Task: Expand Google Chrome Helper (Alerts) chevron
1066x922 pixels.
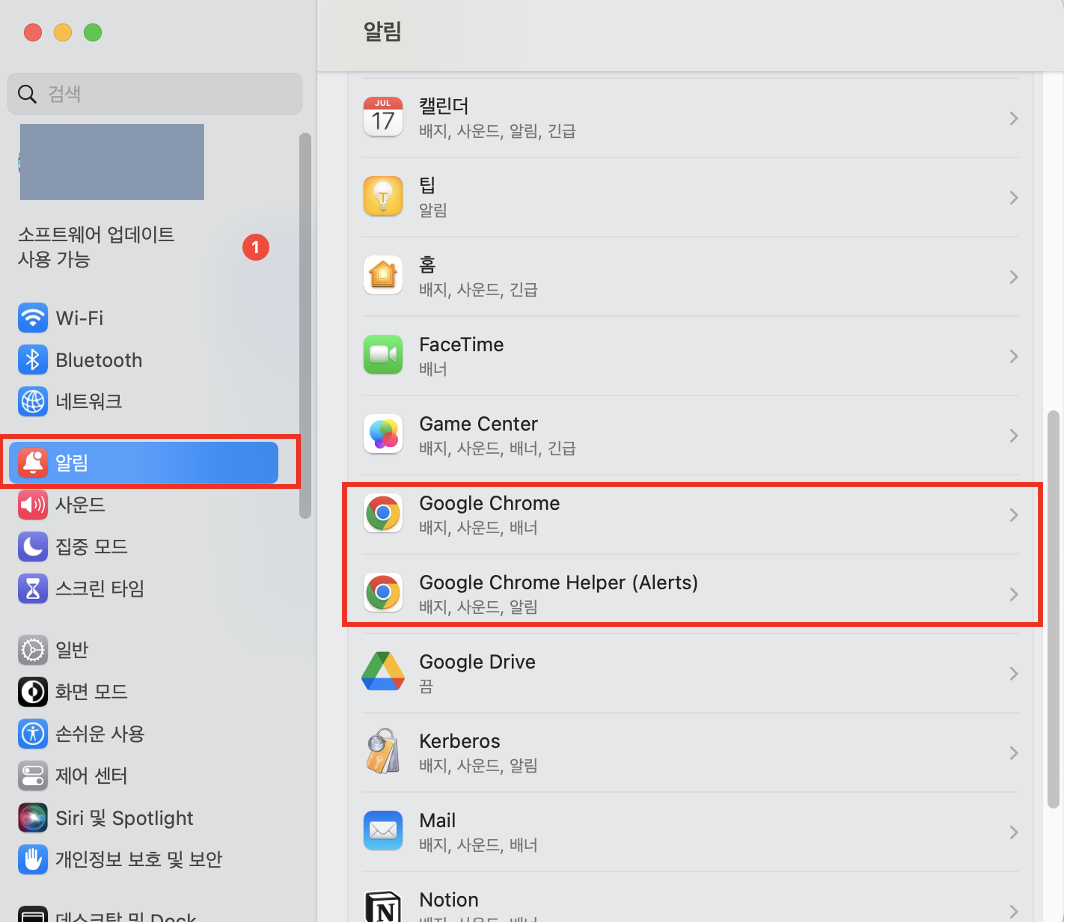Action: tap(1014, 594)
